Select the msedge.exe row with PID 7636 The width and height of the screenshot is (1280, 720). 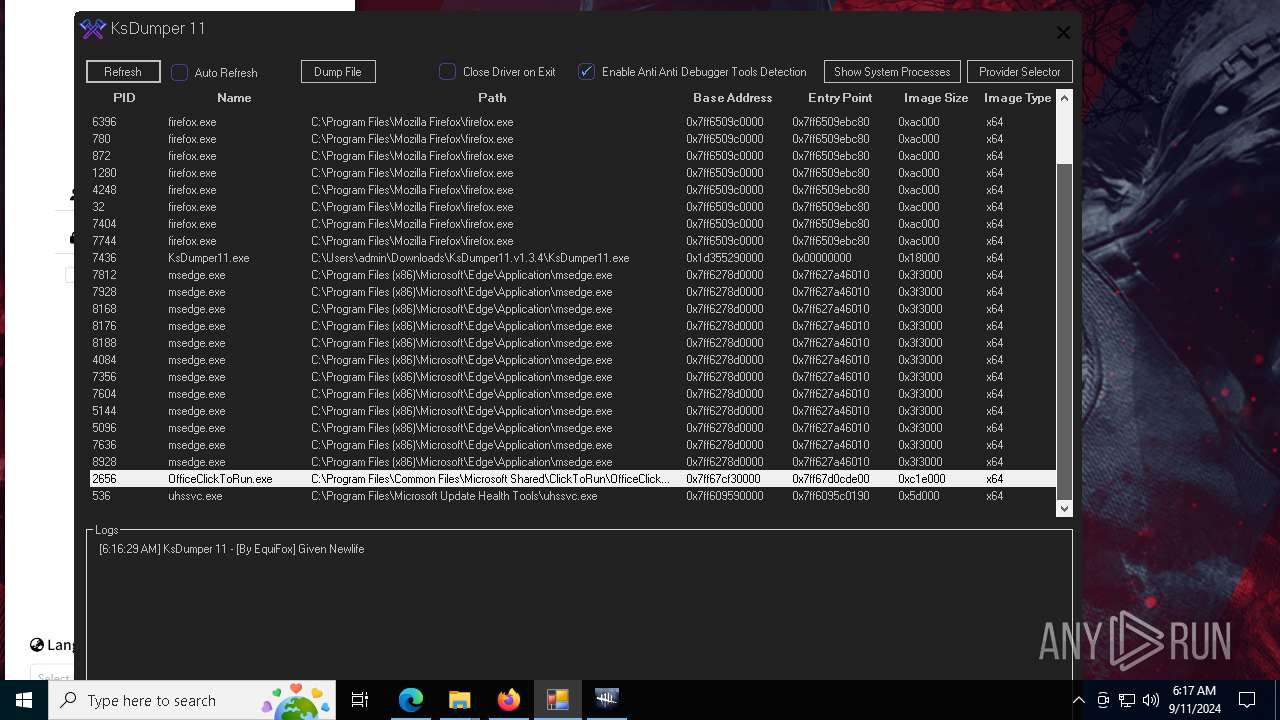pyautogui.click(x=572, y=445)
